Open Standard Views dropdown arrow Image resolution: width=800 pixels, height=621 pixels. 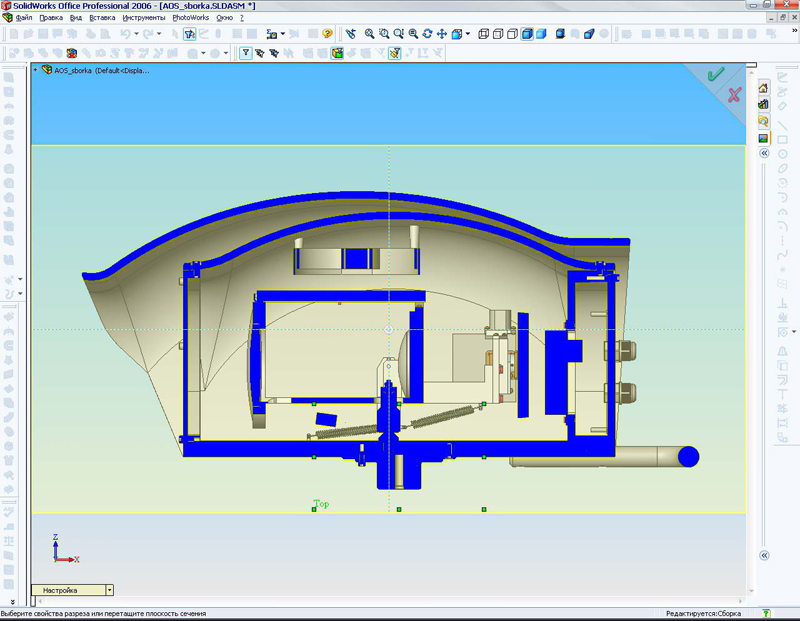(x=468, y=34)
